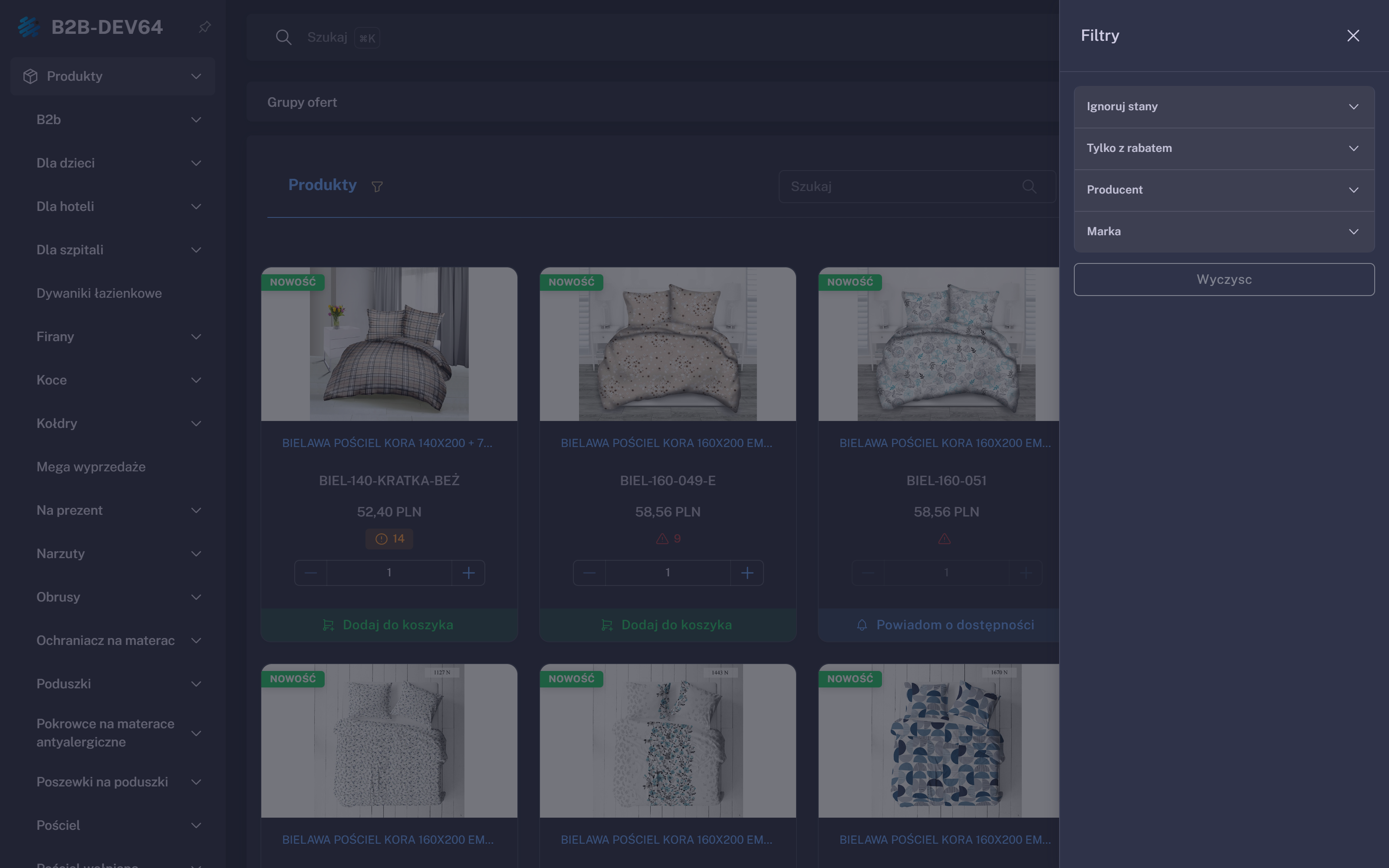Click the B2B-DEV64 logo icon
The width and height of the screenshot is (1389, 868).
click(29, 27)
